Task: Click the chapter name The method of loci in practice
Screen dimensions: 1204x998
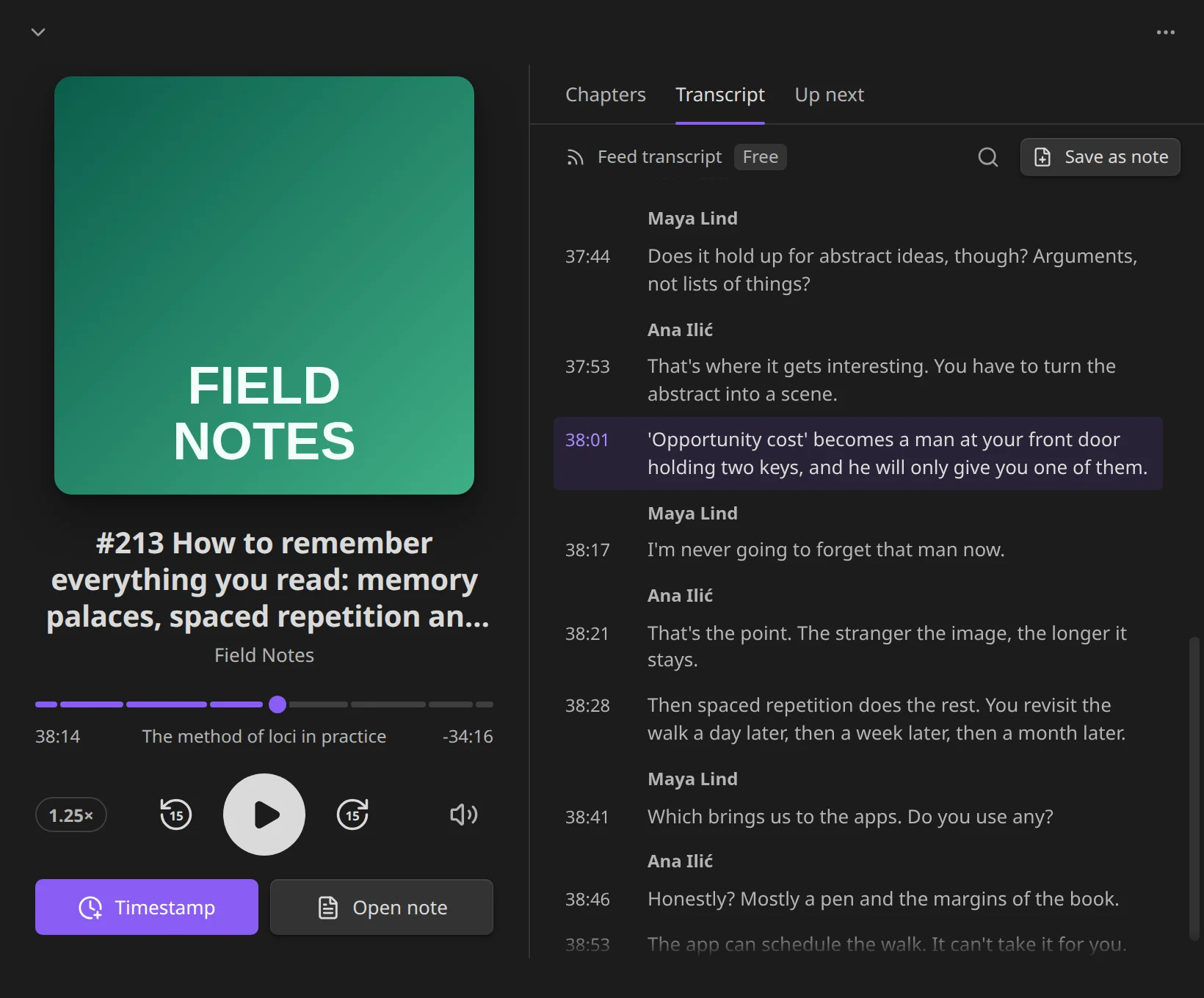Action: (264, 737)
